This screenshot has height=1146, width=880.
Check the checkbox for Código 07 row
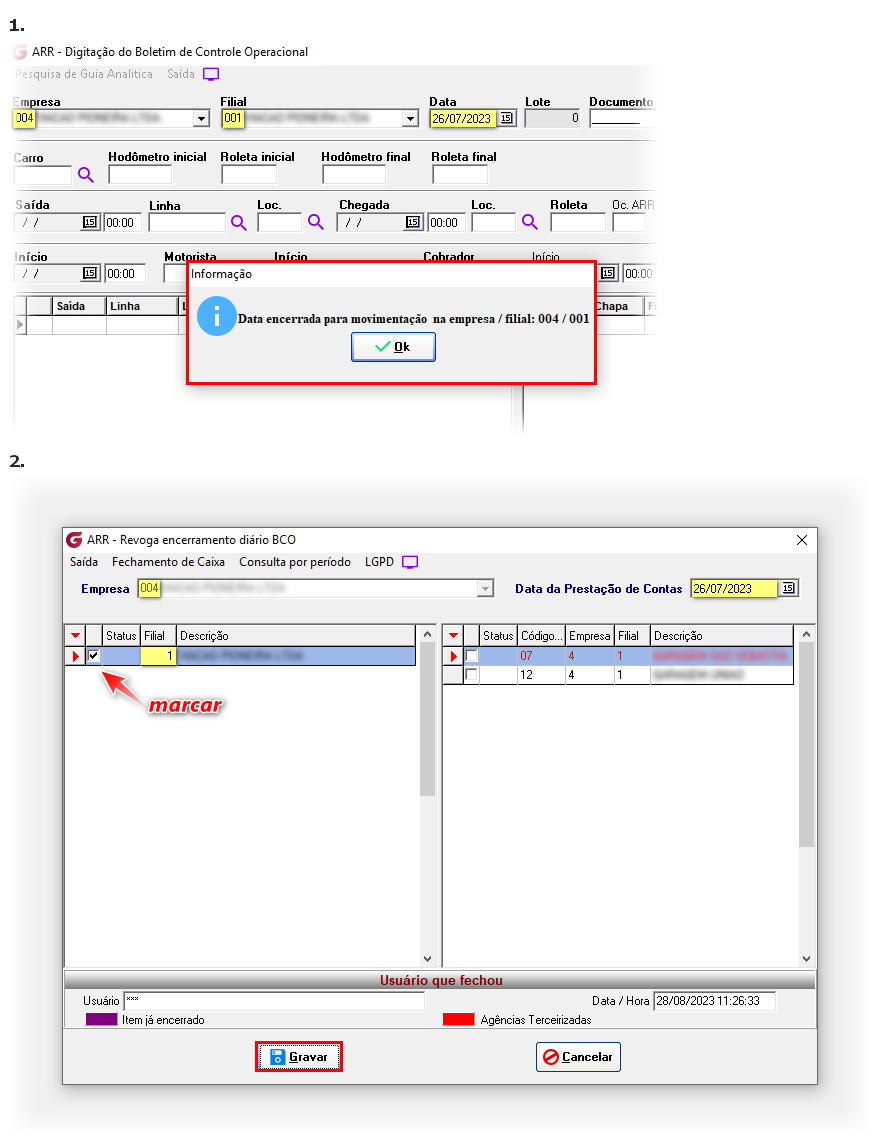pyautogui.click(x=471, y=656)
